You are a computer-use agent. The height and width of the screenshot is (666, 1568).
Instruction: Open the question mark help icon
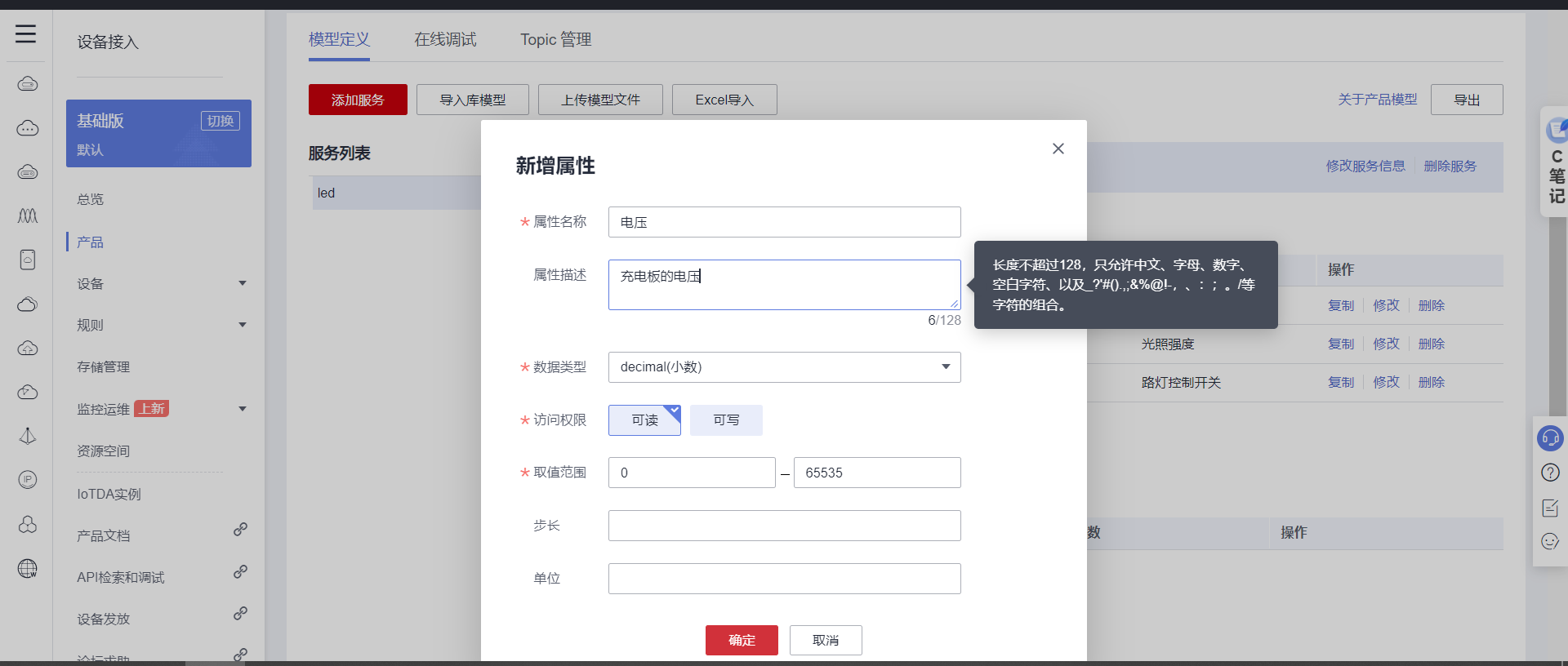[x=1550, y=473]
